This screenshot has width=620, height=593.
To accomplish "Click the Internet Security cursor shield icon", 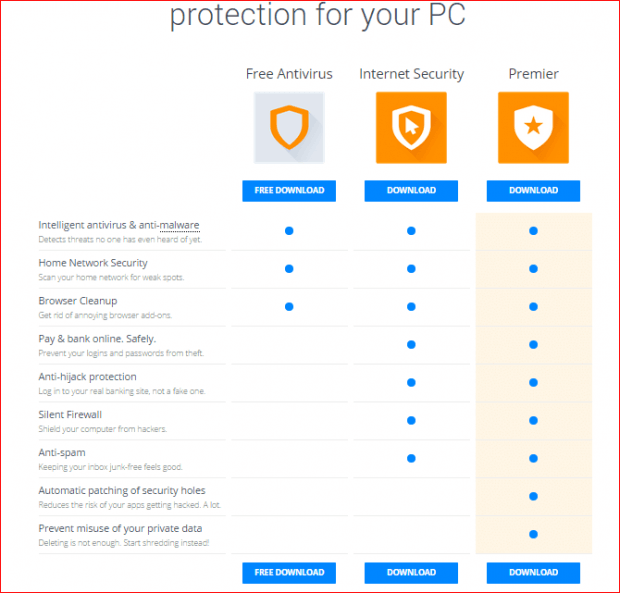I will pyautogui.click(x=411, y=128).
